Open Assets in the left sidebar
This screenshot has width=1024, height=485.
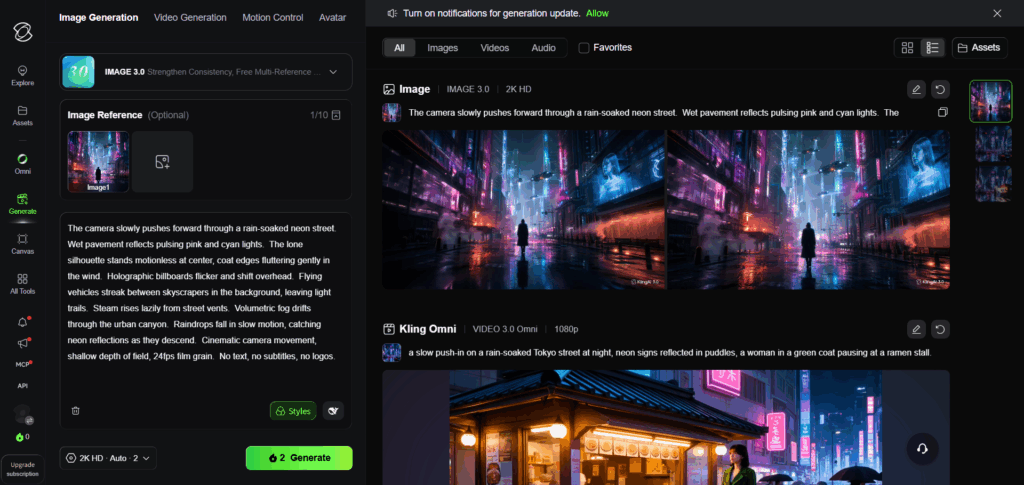[x=22, y=116]
